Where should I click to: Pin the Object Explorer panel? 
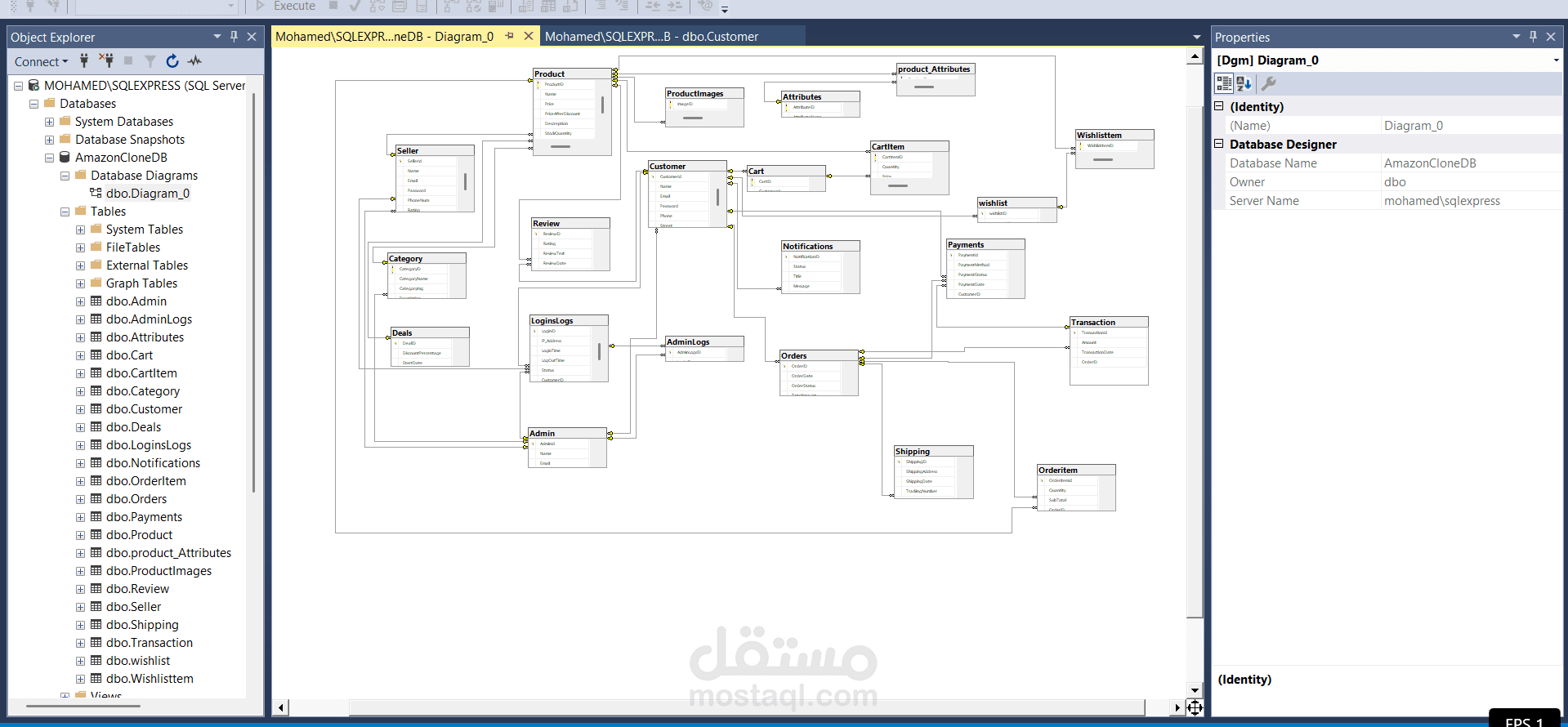pos(235,37)
